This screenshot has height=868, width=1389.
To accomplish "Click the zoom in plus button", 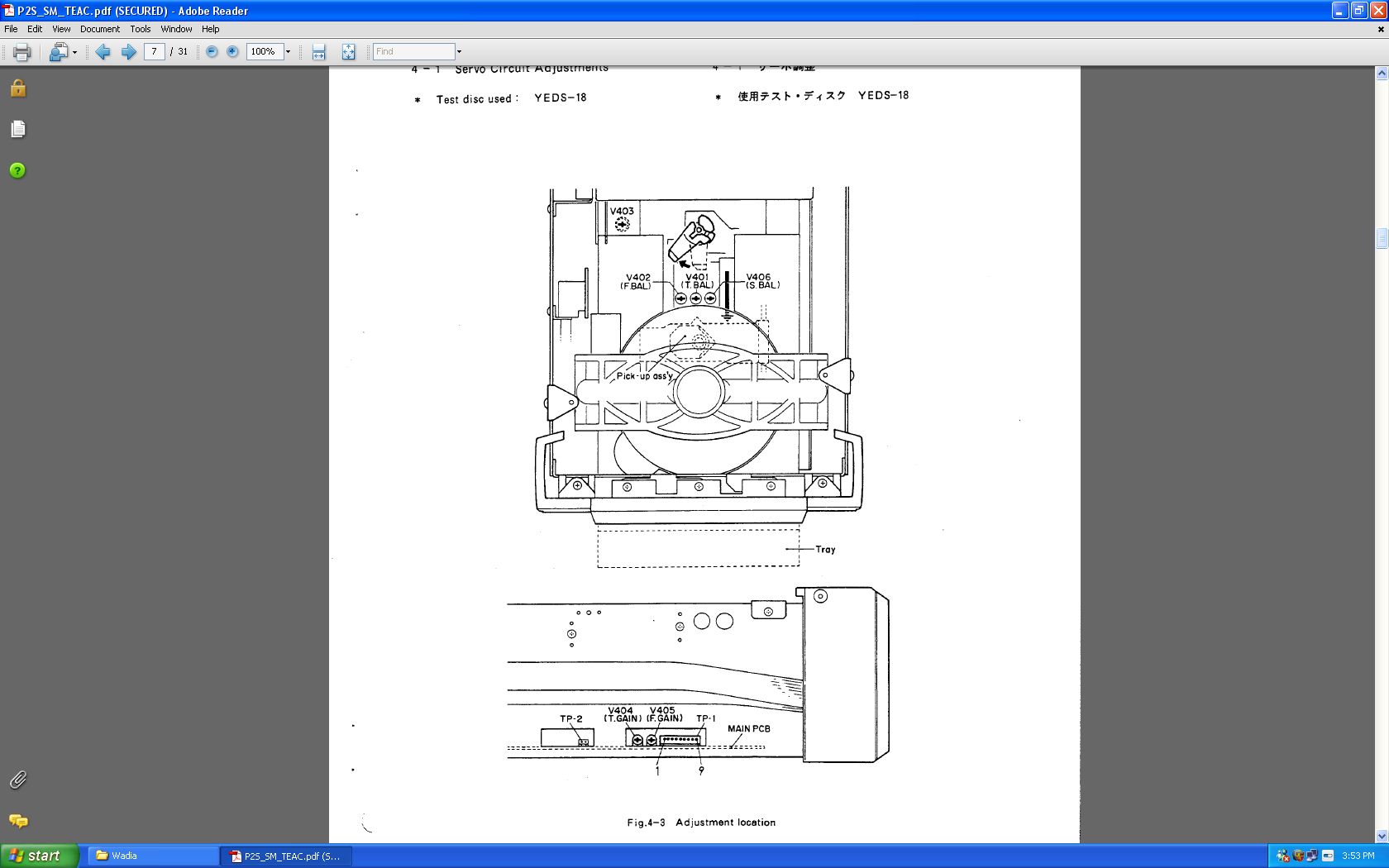I will click(232, 51).
